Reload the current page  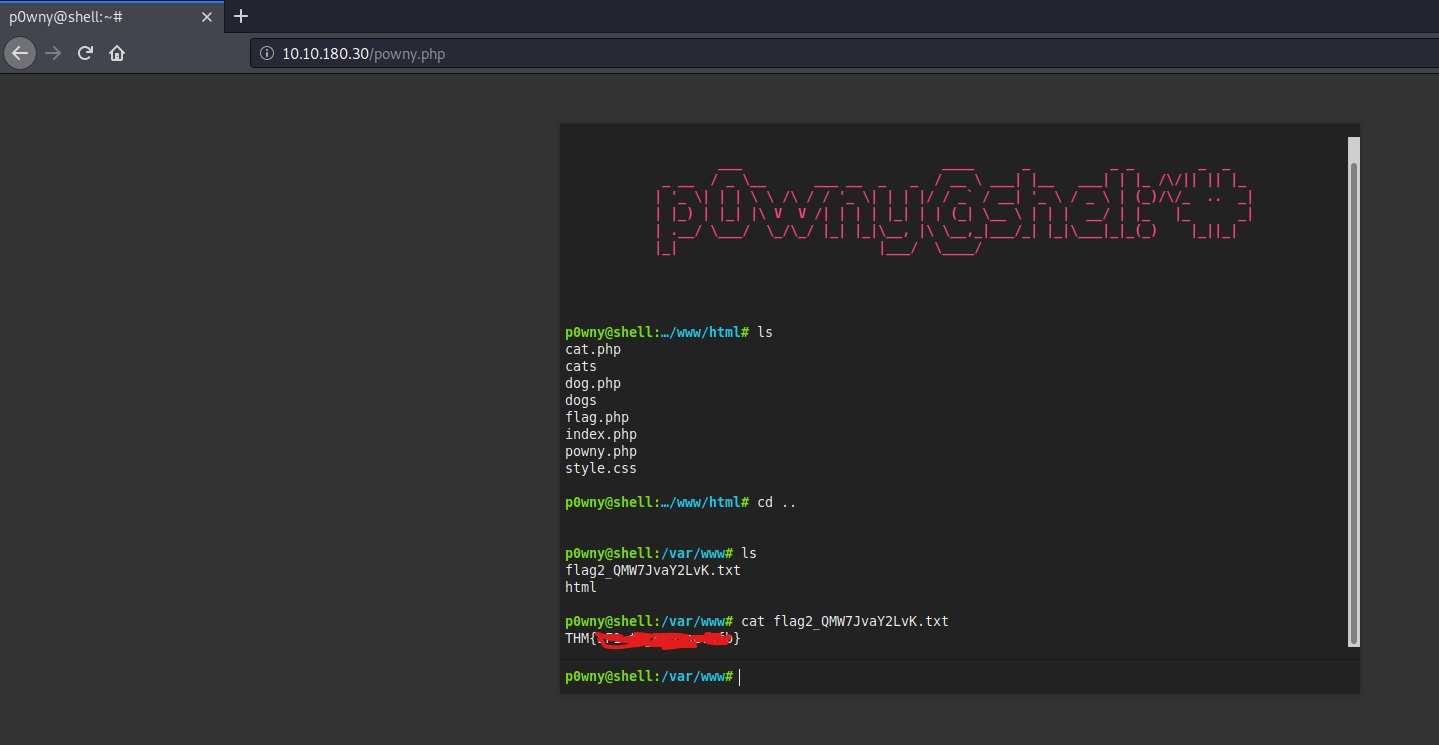coord(85,53)
